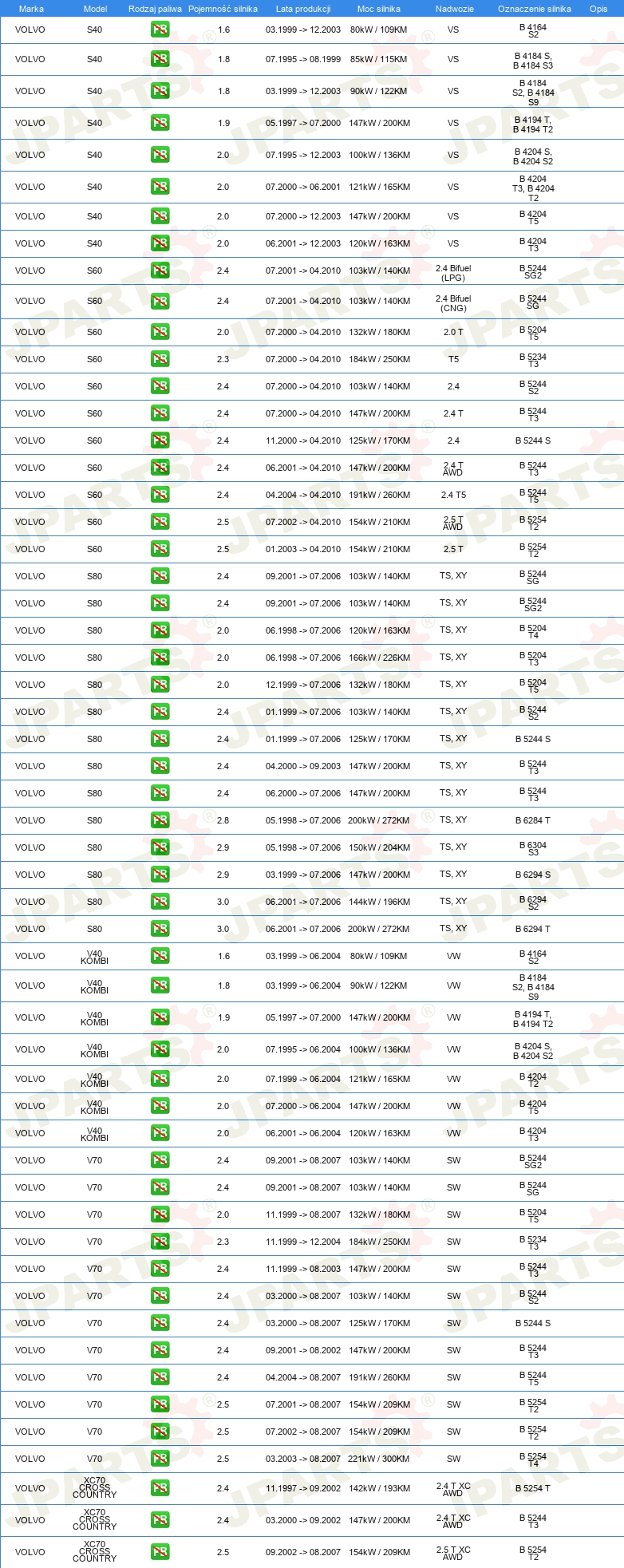Click petrol icon in S60 184kW / 250KM row

(160, 359)
